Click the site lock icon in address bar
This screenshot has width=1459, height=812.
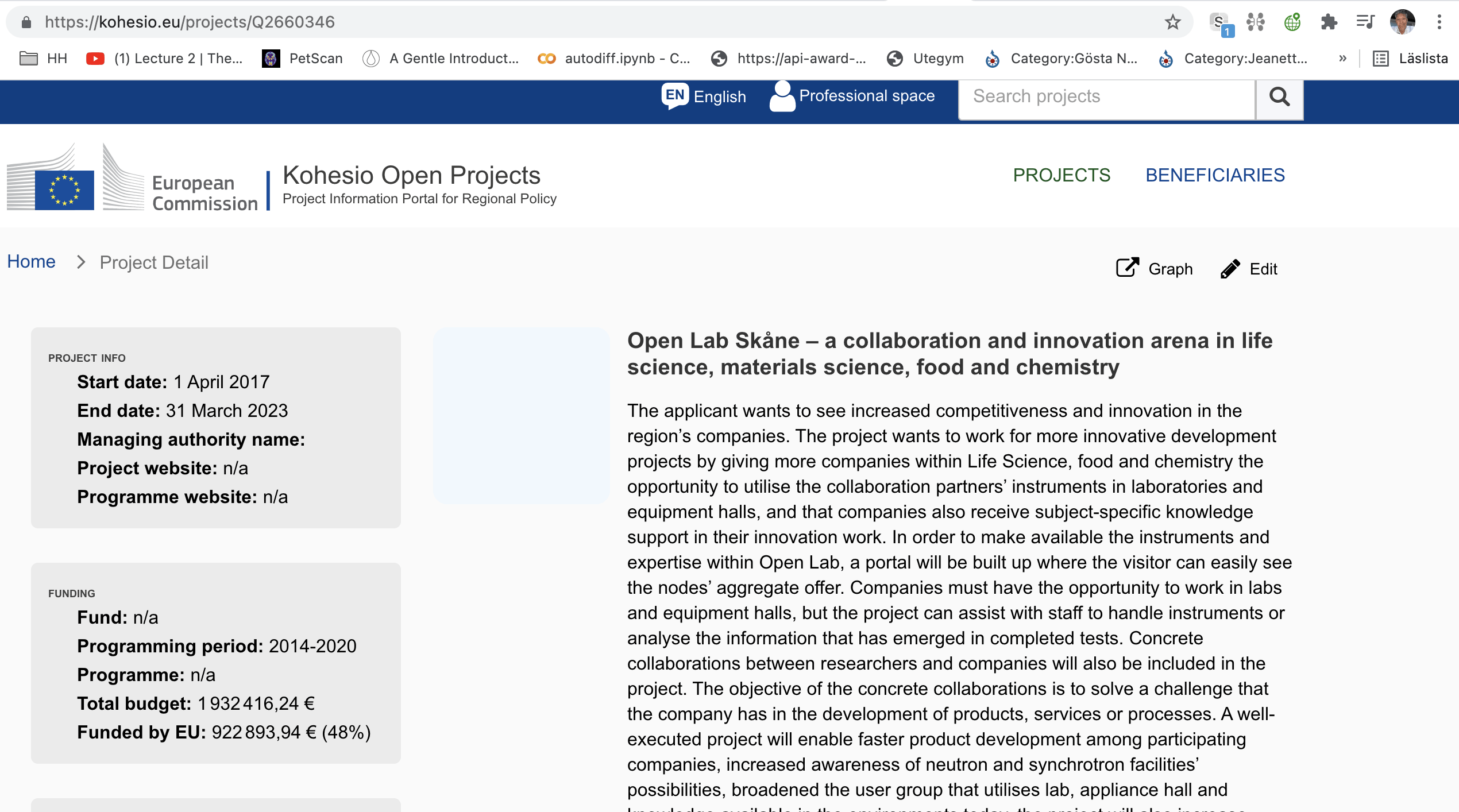tap(26, 22)
